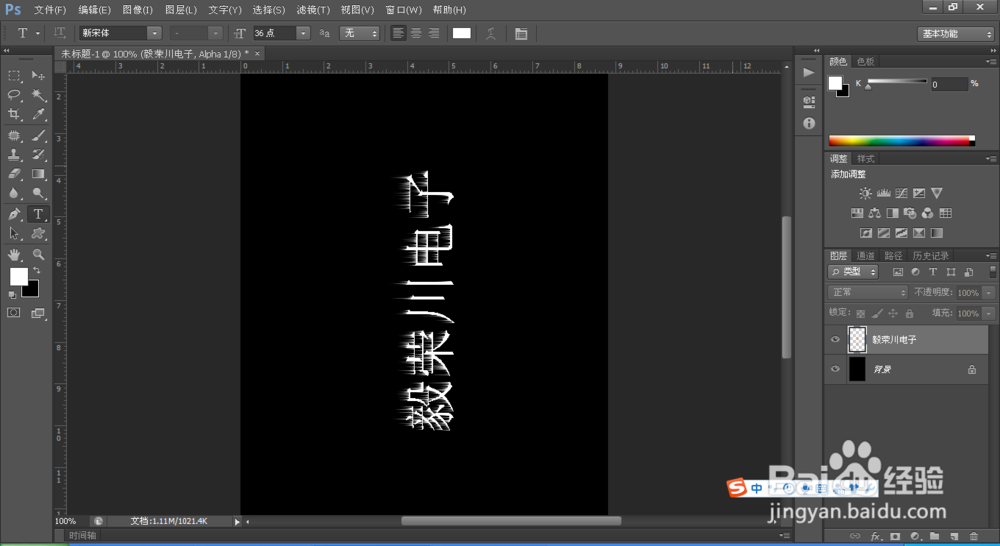Screen dimensions: 1000x546
Task: Open the font size dropdown 36 点
Action: coord(303,33)
